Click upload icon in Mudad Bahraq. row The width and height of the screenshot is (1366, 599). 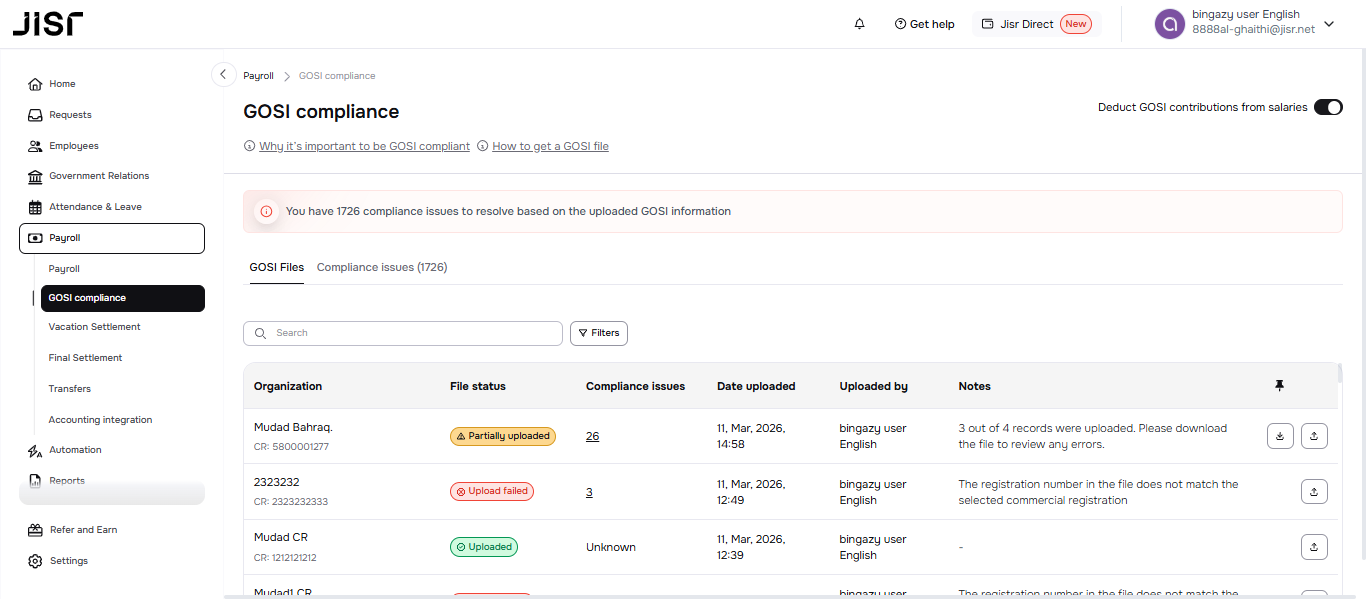(1314, 436)
